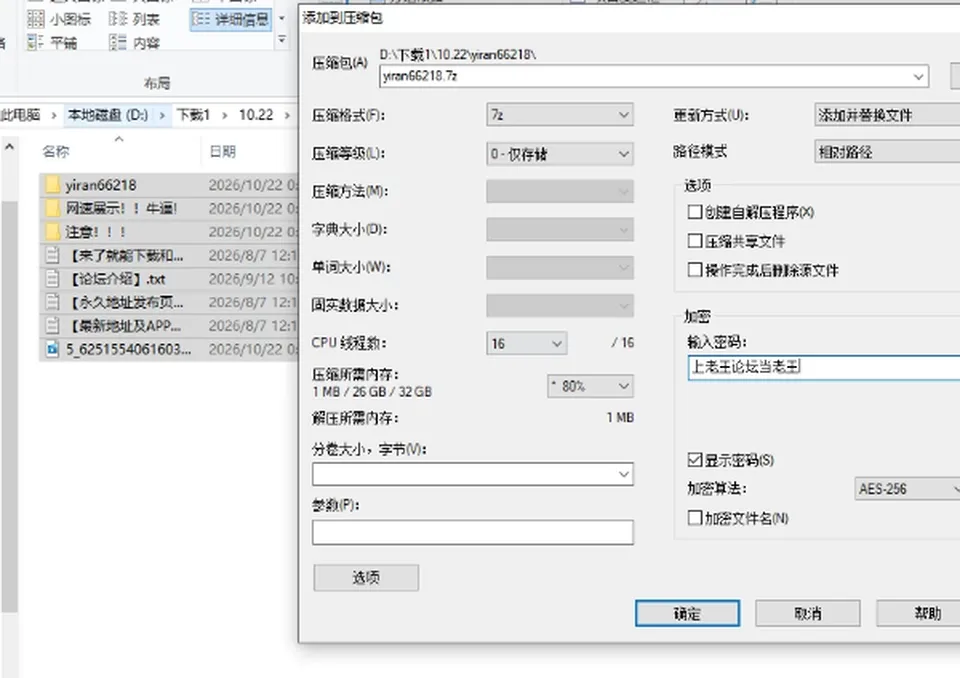This screenshot has width=960, height=678.
Task: Click the 【论坛介绍】.txt file icon
Action: (53, 279)
